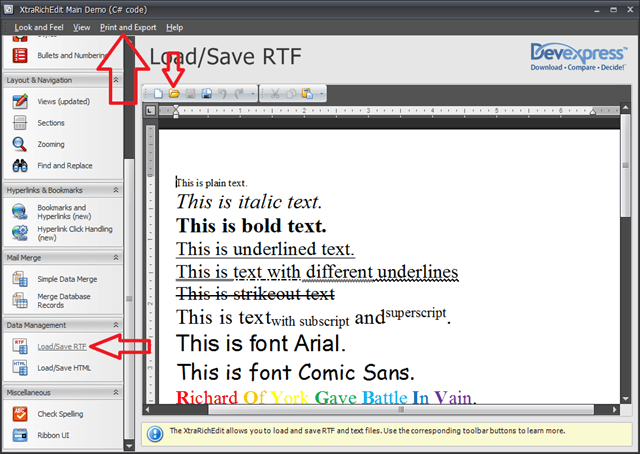Collapse the Hyperlinks & Bookmarks group
640x454 pixels.
point(116,190)
